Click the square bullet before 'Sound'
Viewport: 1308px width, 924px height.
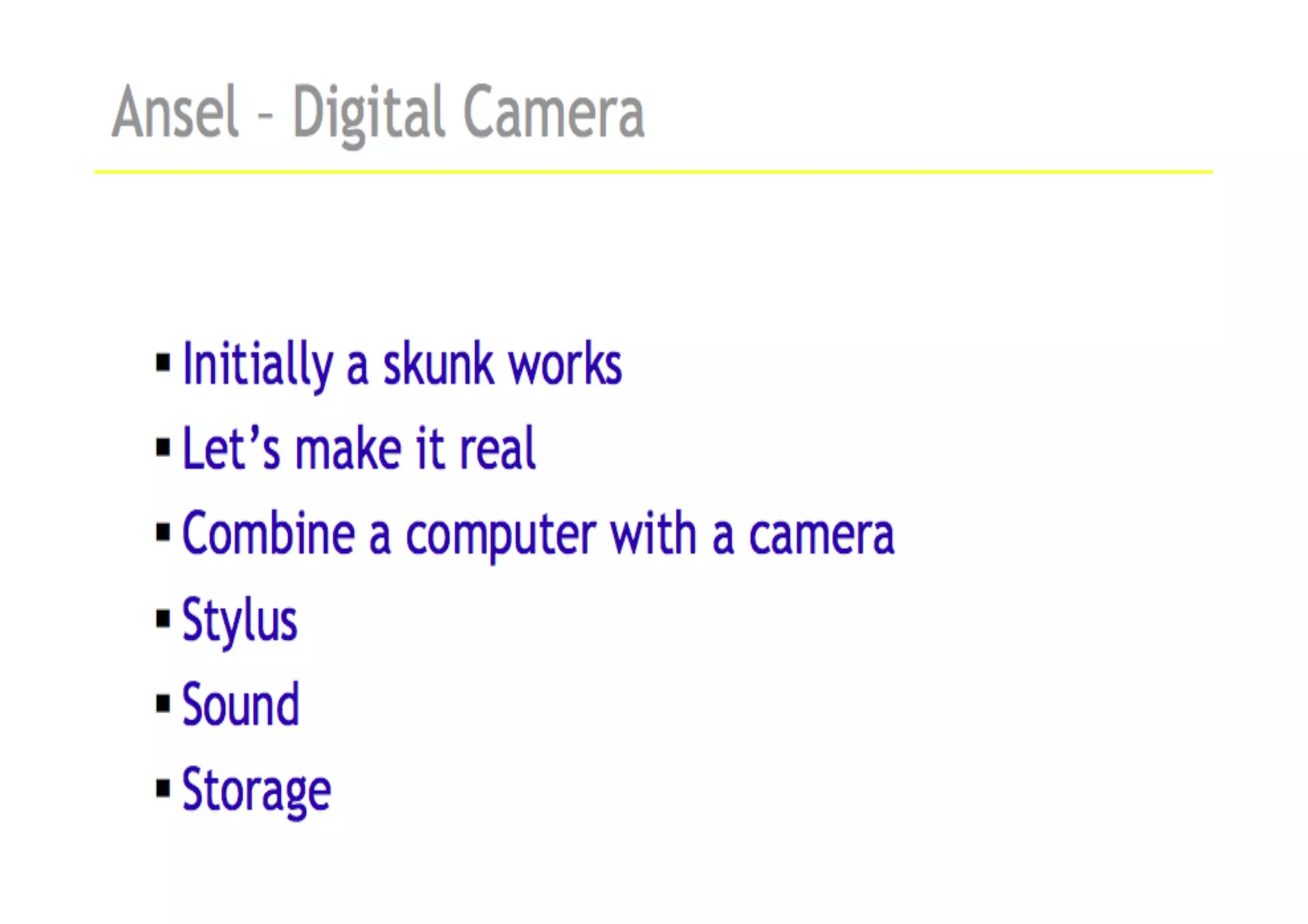(x=163, y=703)
